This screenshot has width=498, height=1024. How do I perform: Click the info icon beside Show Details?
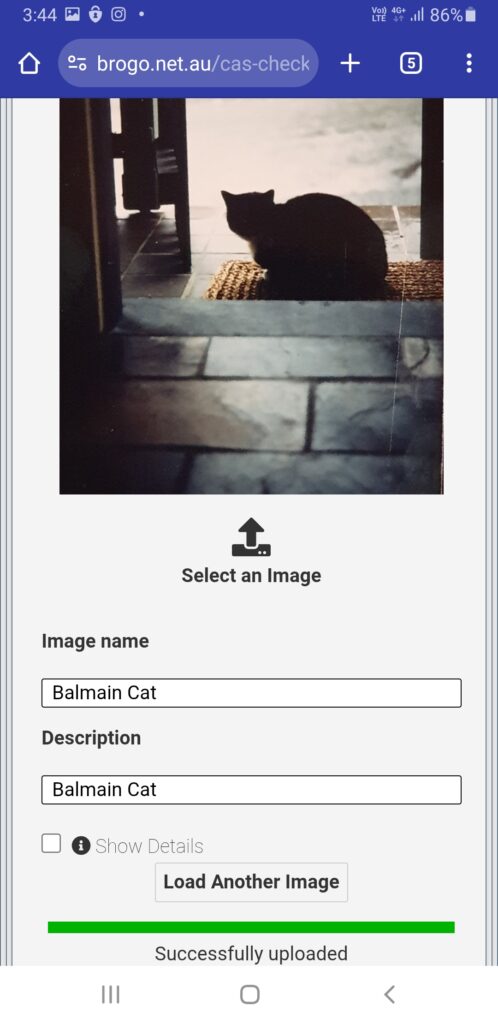81,846
